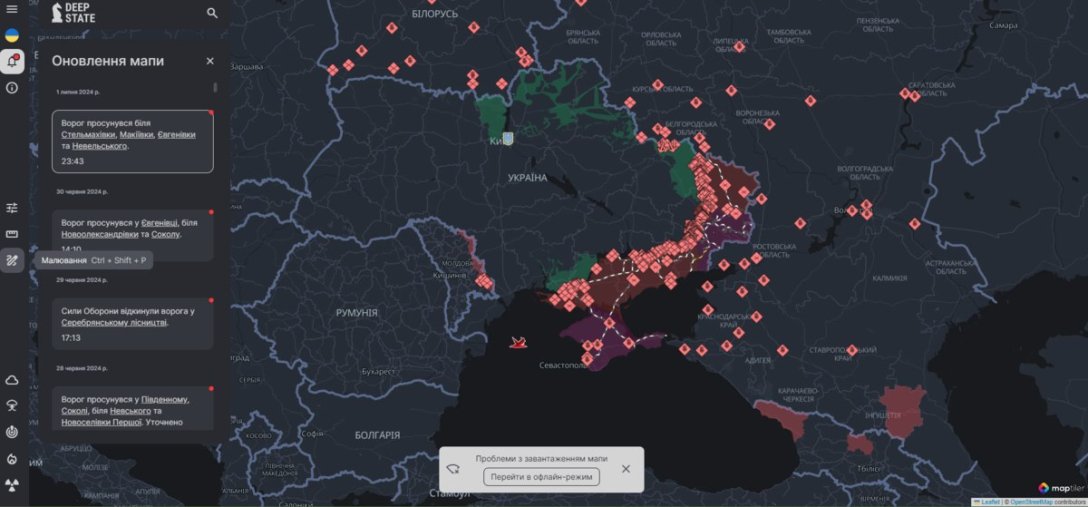Select the ruler measurement tool
1088x507 pixels.
[x=12, y=234]
